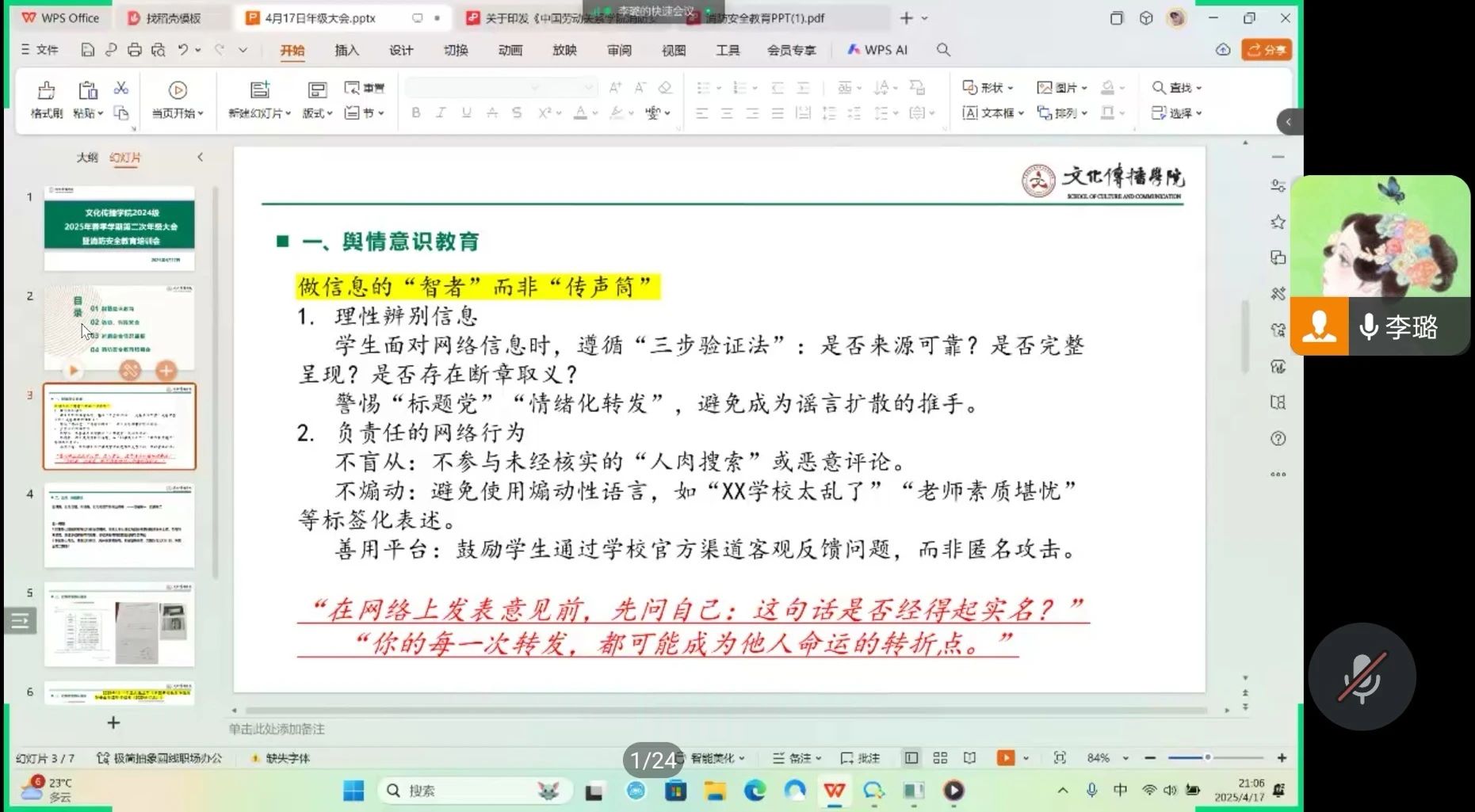Click the New Slide (新建幻灯片) icon
Viewport: 1475px width, 812px height.
pyautogui.click(x=259, y=90)
